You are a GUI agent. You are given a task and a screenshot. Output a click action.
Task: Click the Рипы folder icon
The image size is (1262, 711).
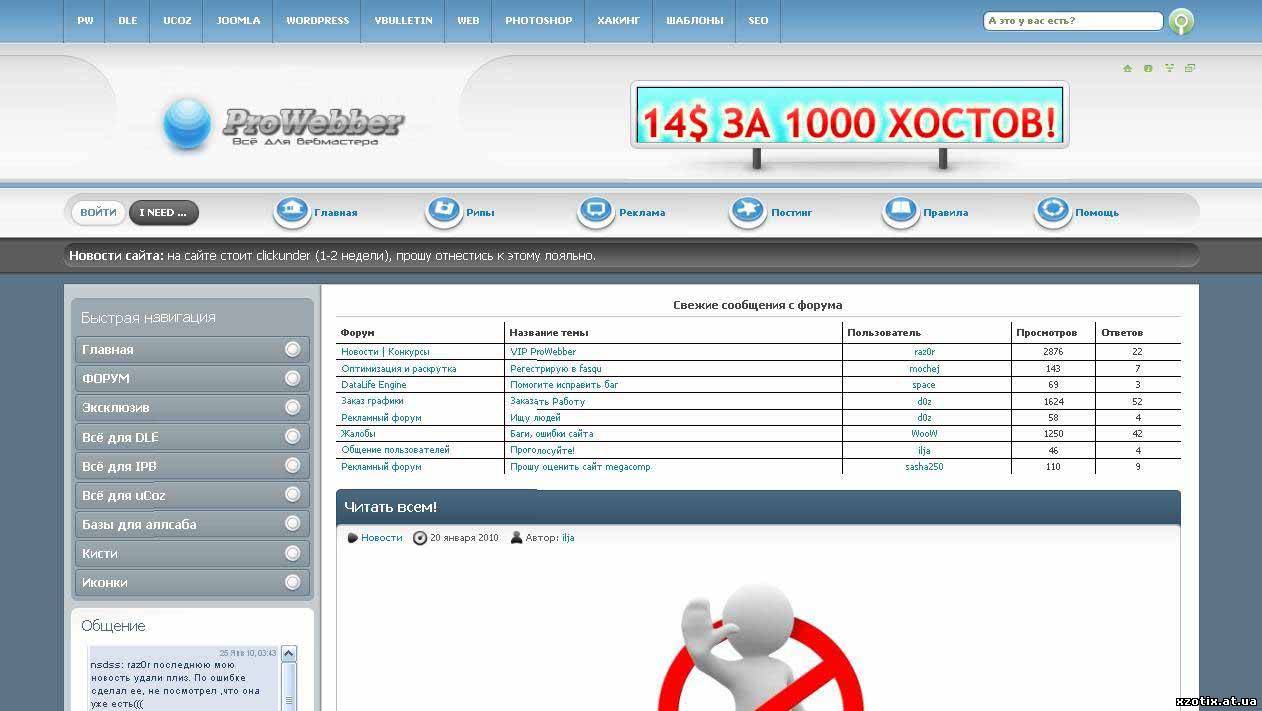pos(443,212)
